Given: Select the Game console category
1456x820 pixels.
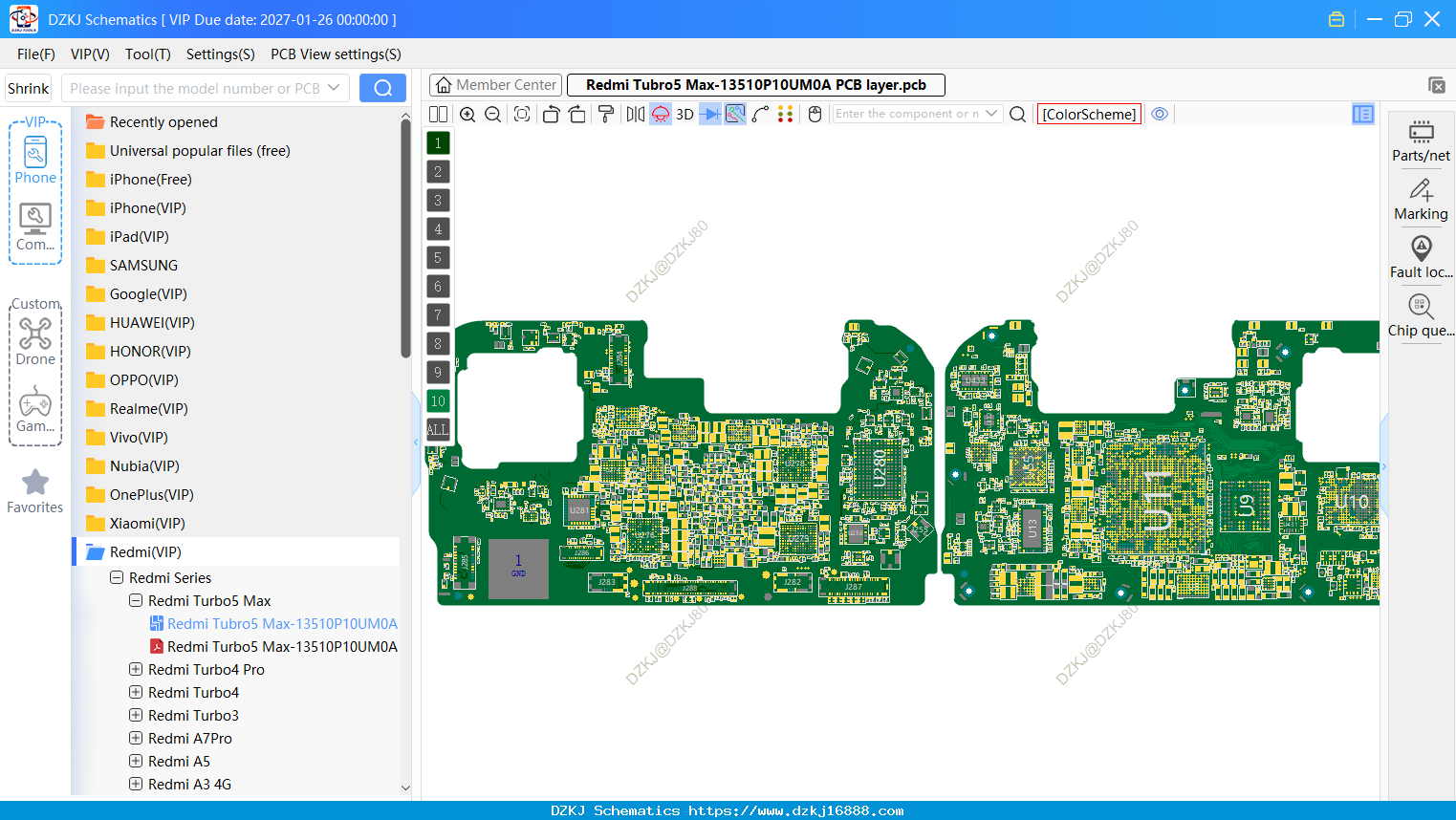Looking at the screenshot, I should 35,409.
